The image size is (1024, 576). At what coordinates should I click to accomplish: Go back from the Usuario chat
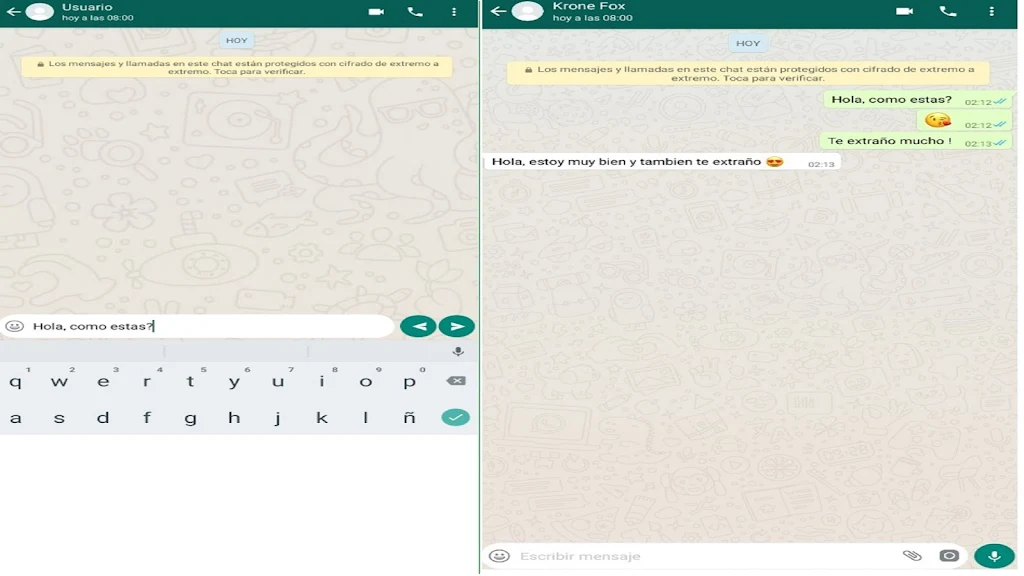coord(13,12)
